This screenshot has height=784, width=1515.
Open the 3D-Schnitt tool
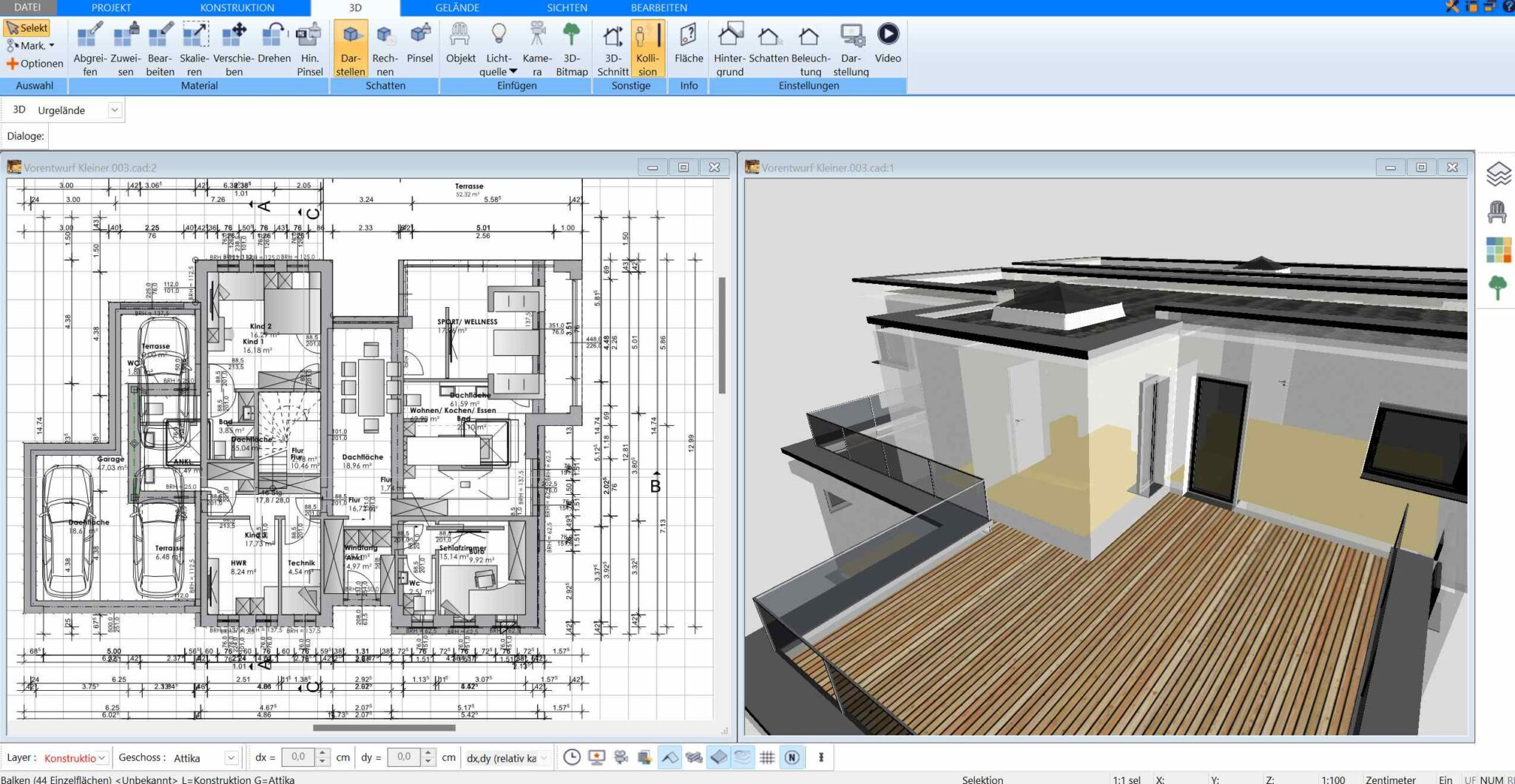[611, 48]
